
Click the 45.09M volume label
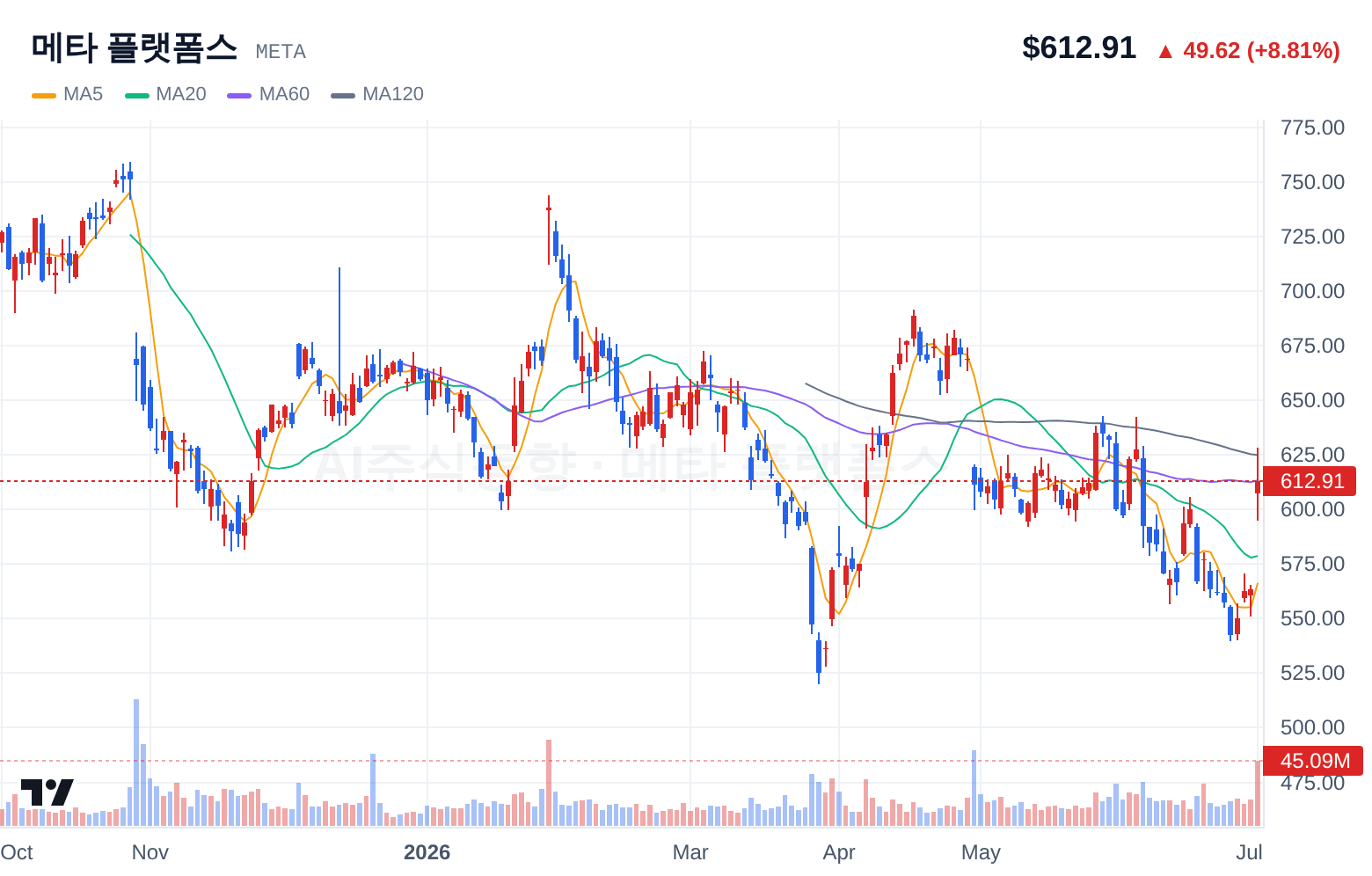1314,761
